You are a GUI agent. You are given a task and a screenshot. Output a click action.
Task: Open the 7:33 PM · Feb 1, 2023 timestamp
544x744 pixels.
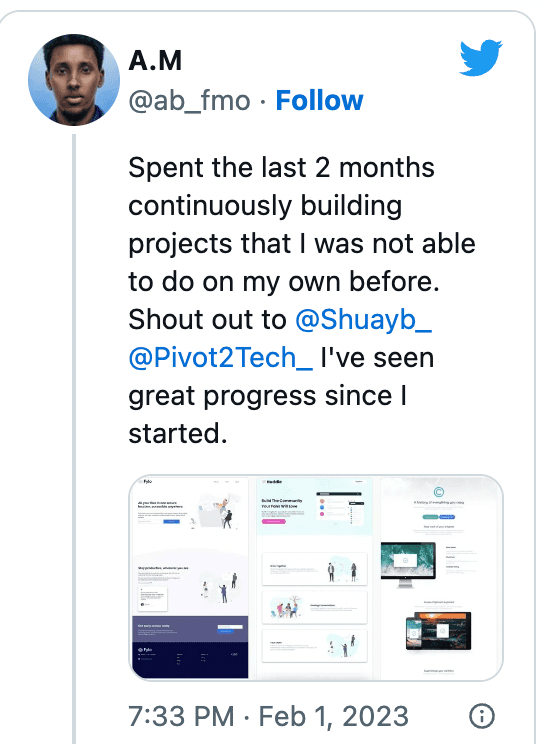269,716
